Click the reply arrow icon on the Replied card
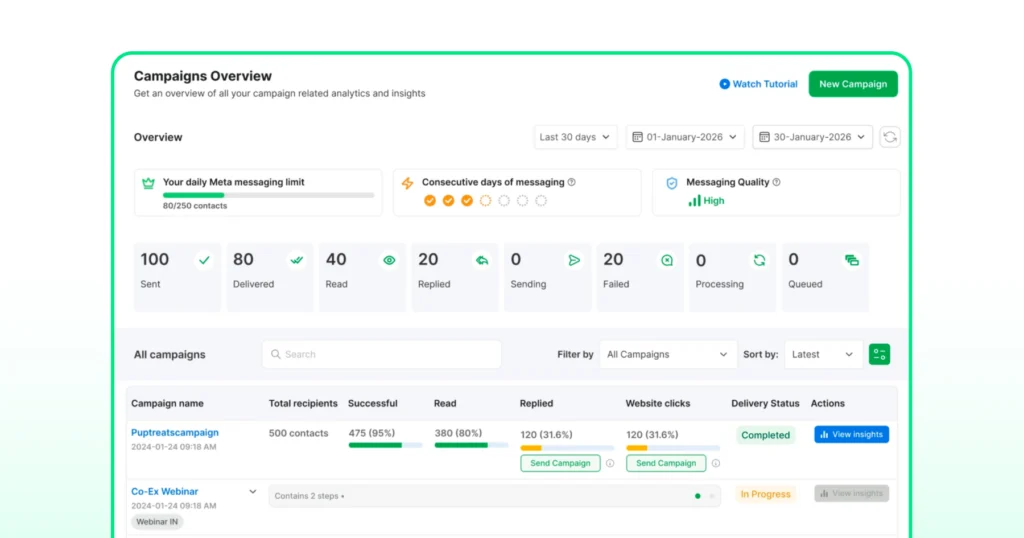The width and height of the screenshot is (1024, 538). point(482,260)
